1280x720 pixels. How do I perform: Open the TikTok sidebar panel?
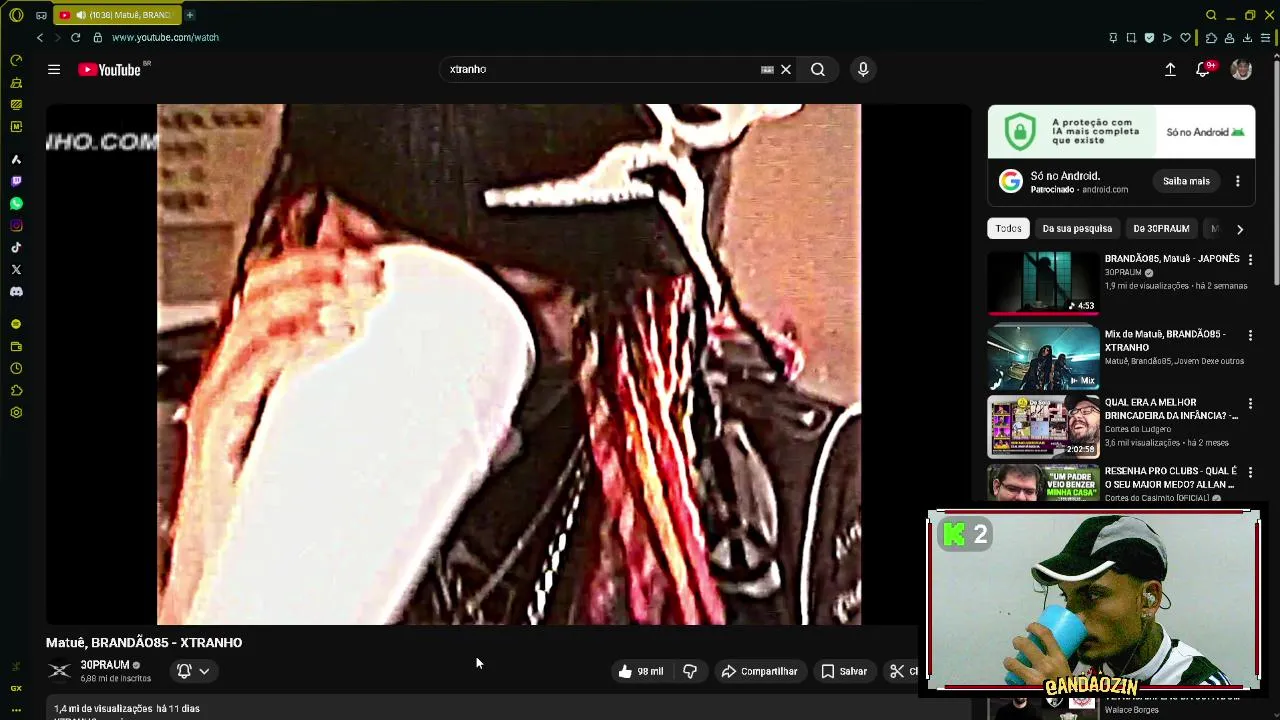(16, 247)
